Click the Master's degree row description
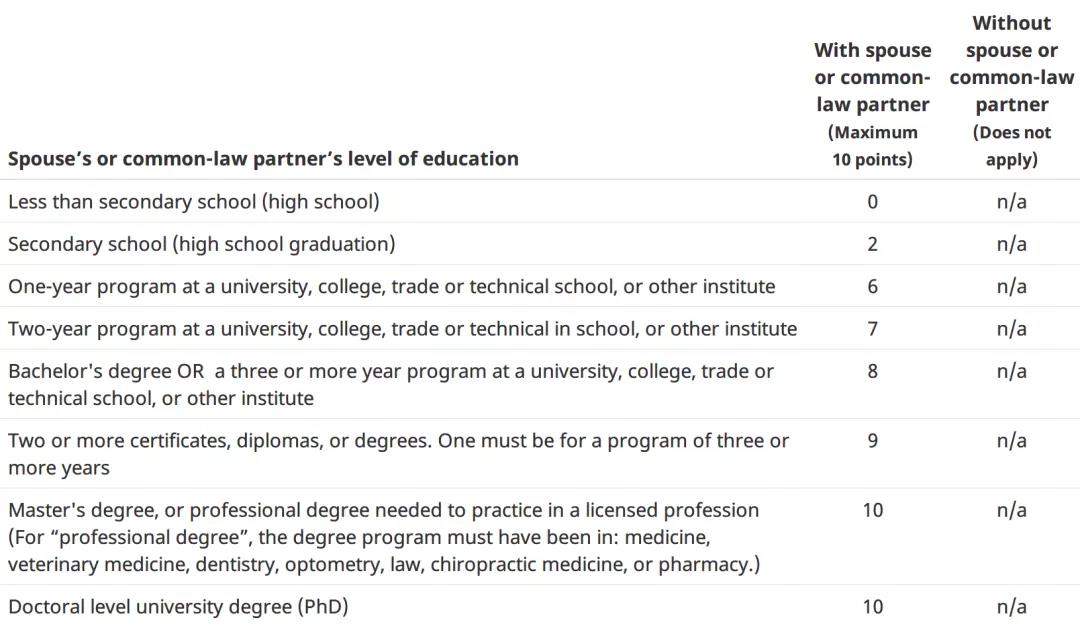 coord(384,537)
